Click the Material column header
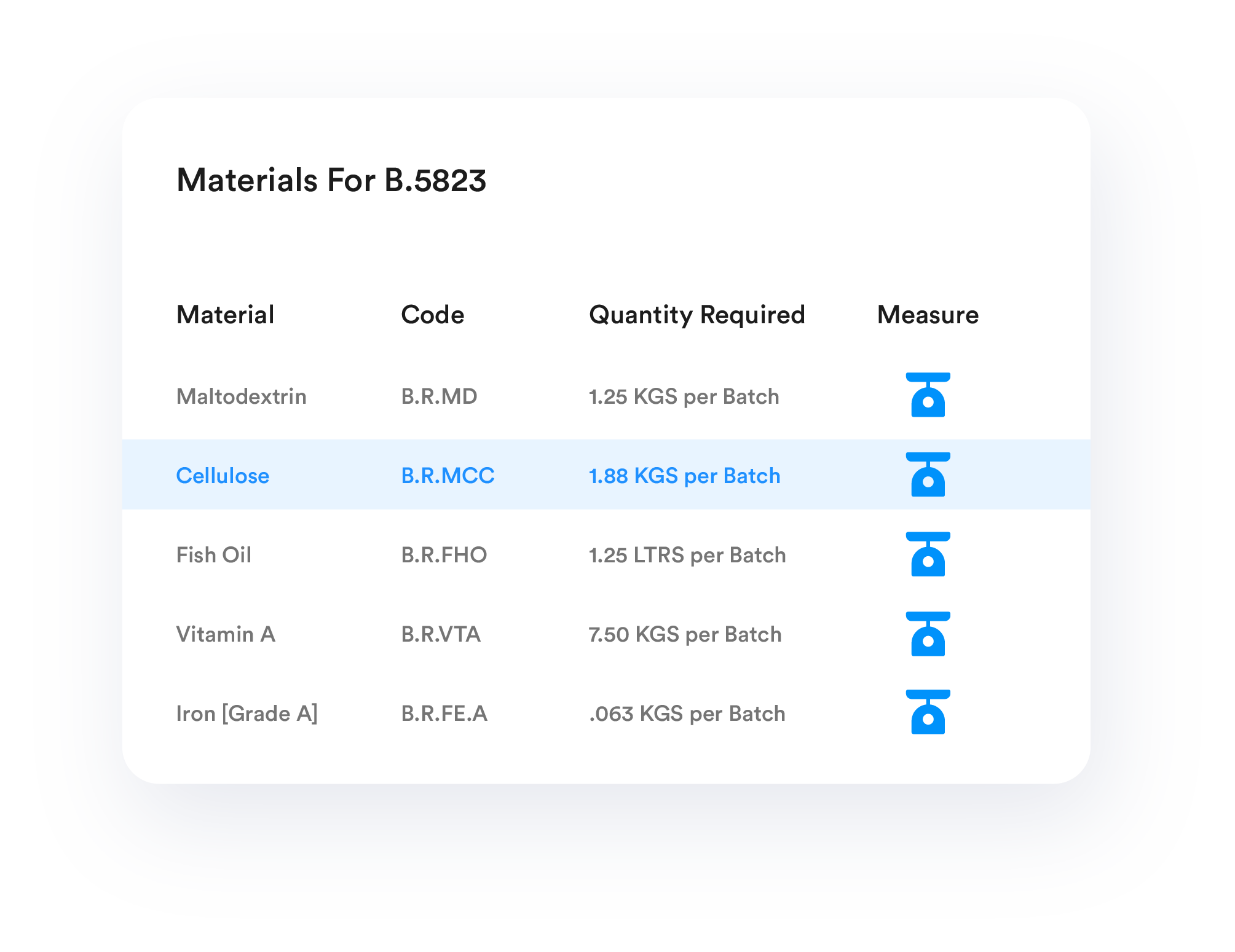This screenshot has width=1235, height=952. (x=225, y=315)
